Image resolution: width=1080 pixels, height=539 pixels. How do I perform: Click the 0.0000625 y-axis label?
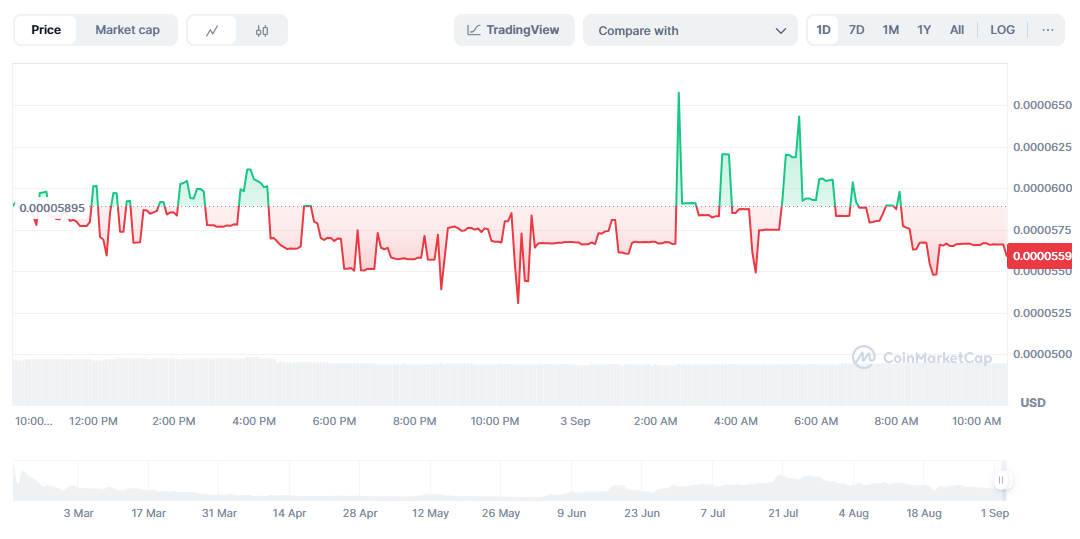coord(1042,147)
